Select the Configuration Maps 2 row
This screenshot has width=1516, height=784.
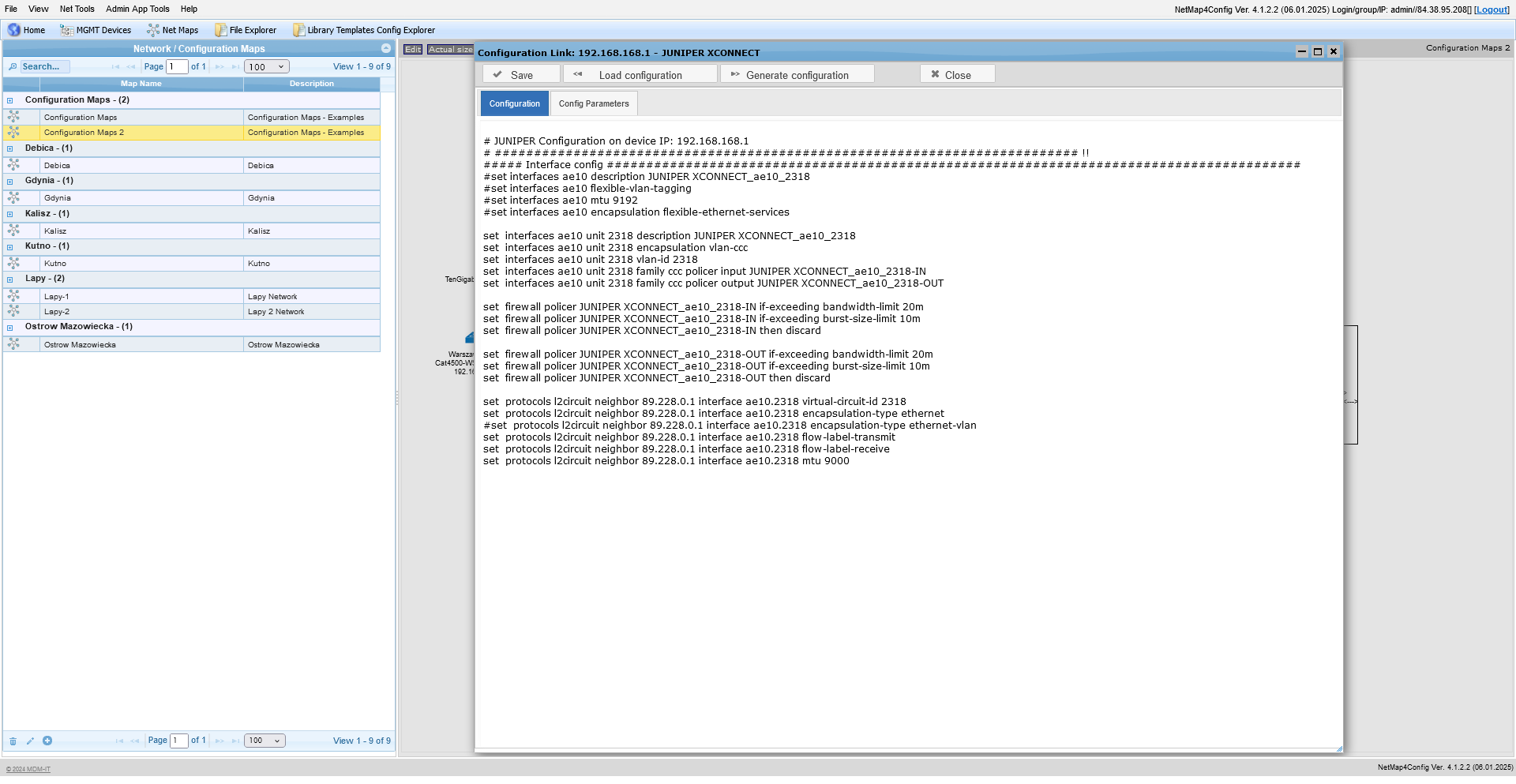192,133
